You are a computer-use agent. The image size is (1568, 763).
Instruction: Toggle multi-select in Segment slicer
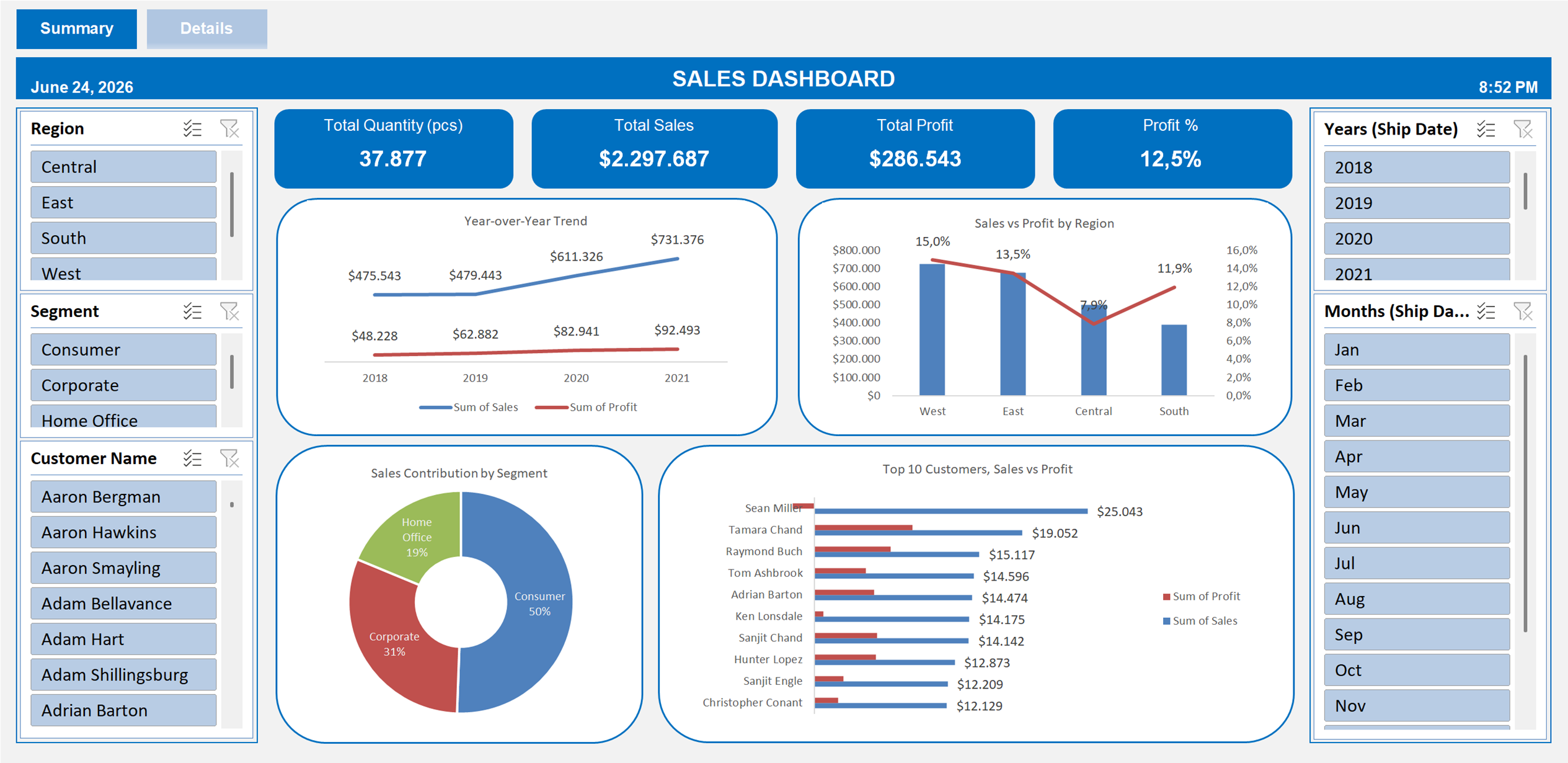[x=192, y=311]
